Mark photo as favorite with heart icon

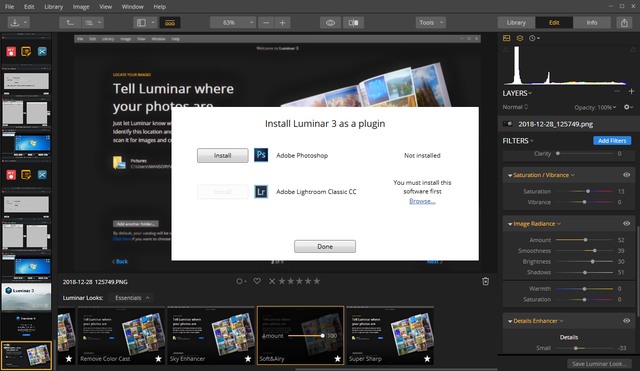click(257, 281)
